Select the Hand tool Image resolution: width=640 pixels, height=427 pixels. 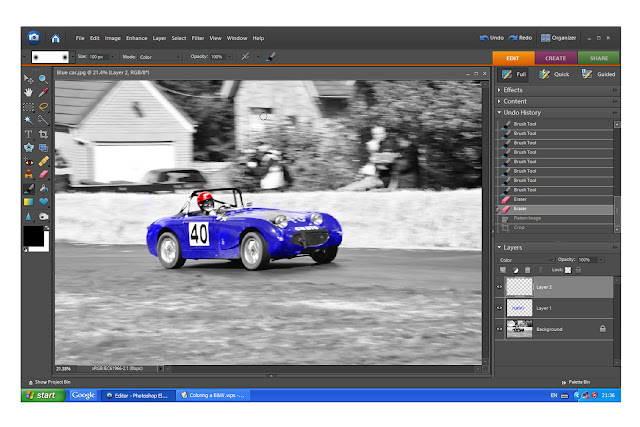(29, 92)
